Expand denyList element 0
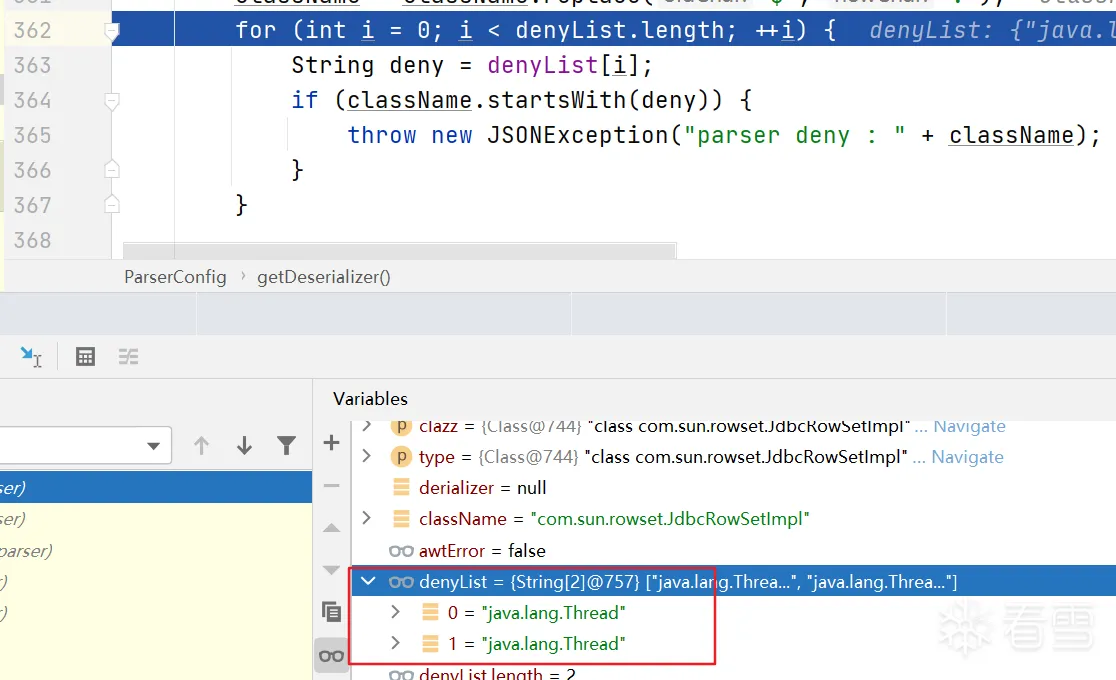1116x680 pixels. point(395,612)
